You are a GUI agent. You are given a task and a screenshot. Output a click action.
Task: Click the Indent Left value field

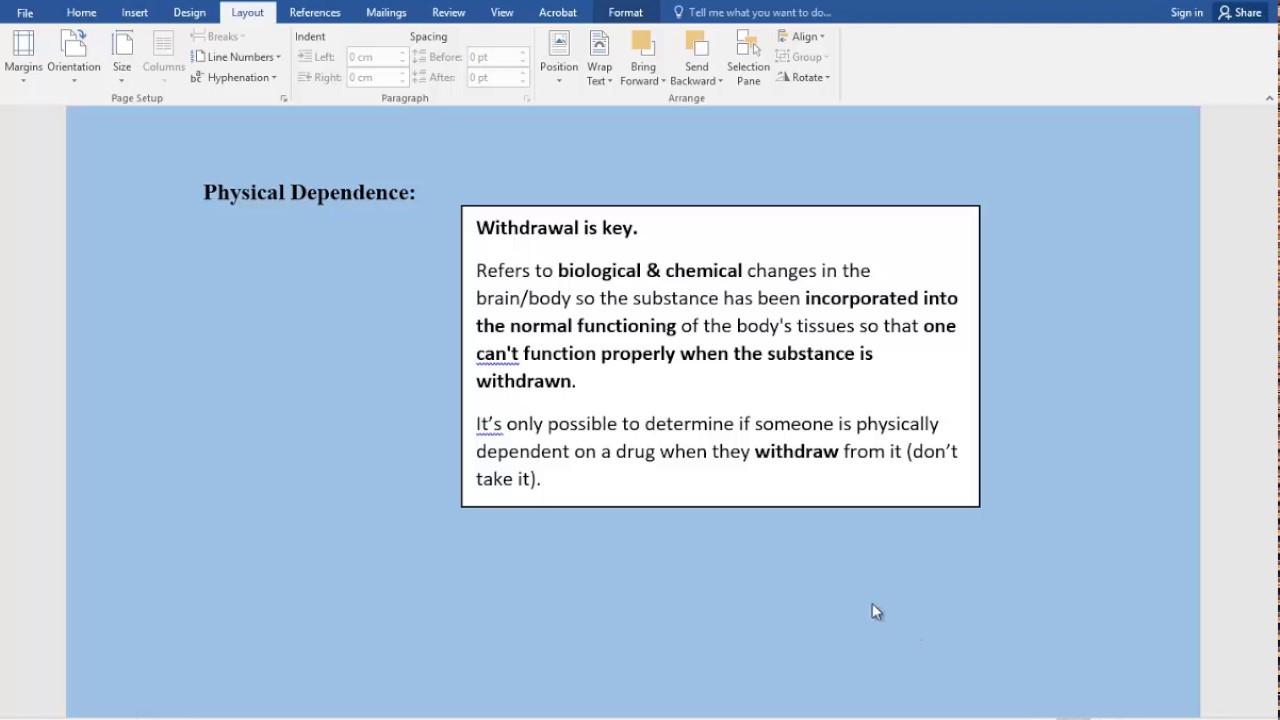(372, 57)
